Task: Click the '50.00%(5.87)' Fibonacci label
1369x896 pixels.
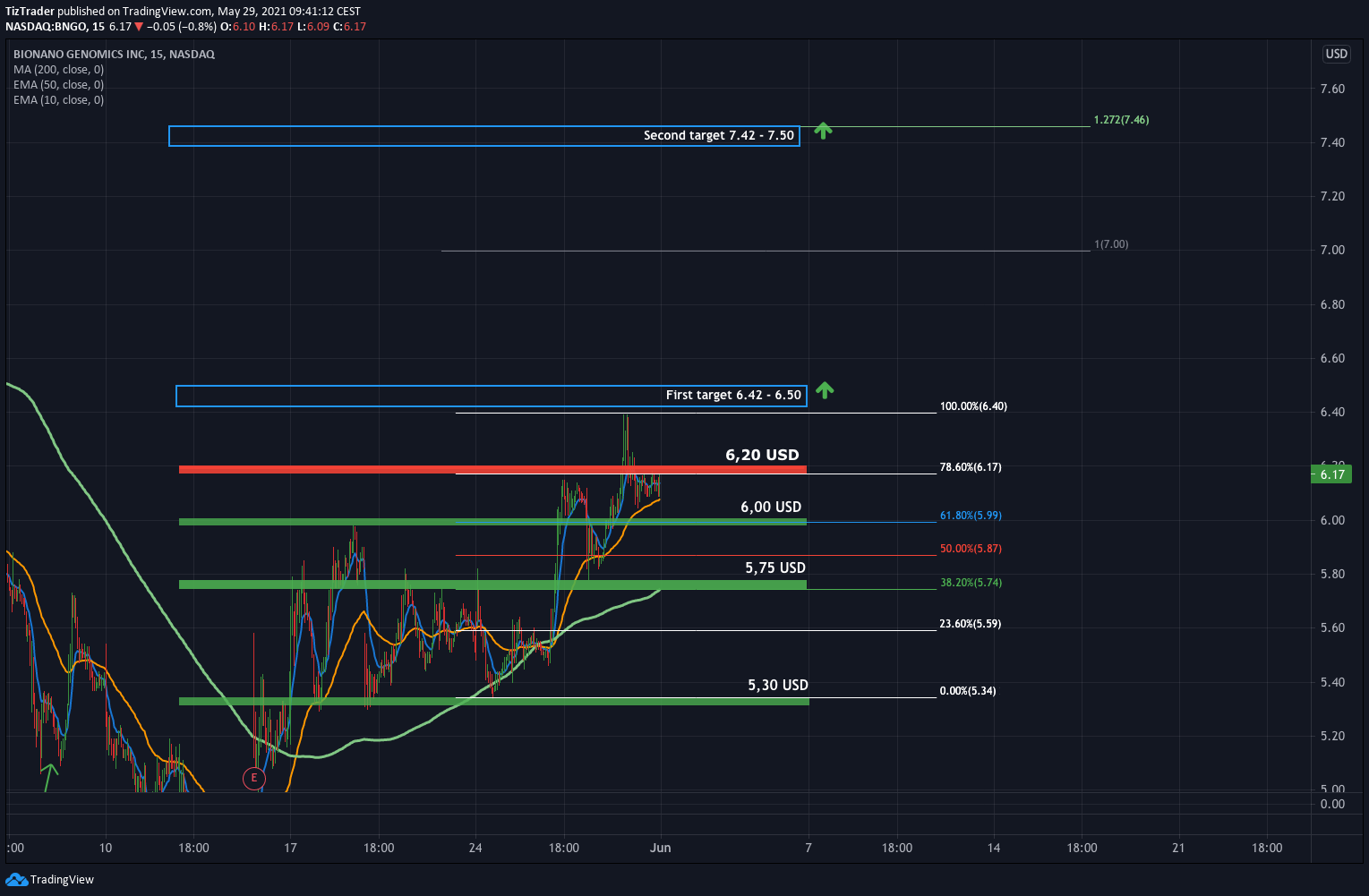Action: tap(971, 548)
